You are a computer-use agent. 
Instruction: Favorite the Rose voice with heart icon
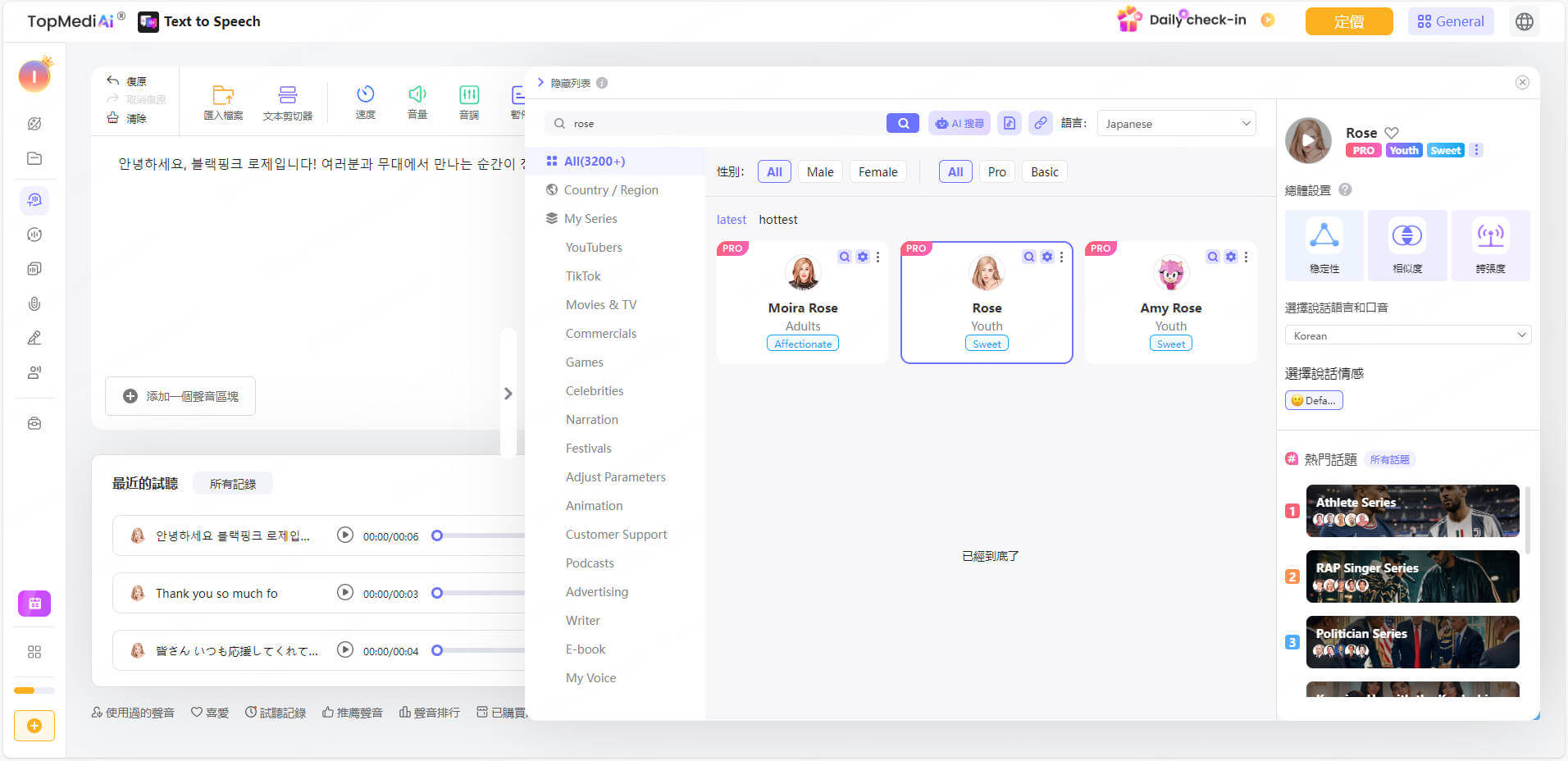pos(1392,133)
